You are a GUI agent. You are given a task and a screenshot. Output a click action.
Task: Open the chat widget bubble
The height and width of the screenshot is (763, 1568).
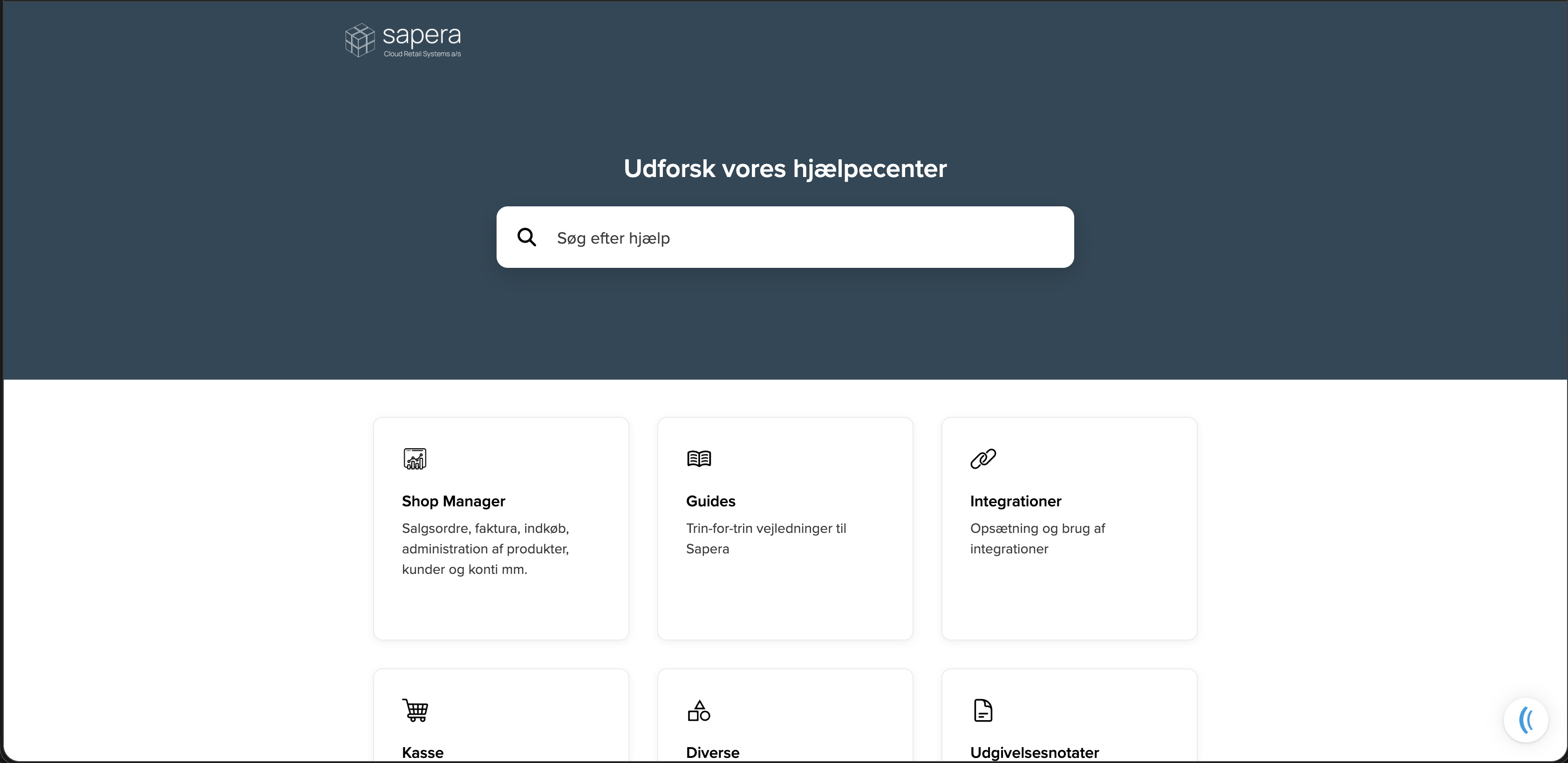coord(1526,720)
